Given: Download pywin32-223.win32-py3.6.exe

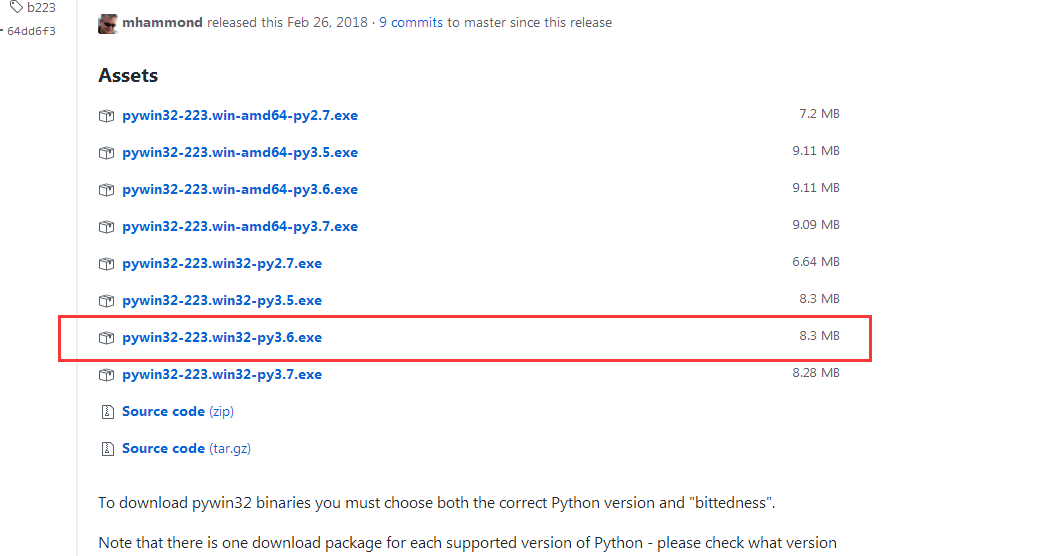Looking at the screenshot, I should pyautogui.click(x=222, y=338).
